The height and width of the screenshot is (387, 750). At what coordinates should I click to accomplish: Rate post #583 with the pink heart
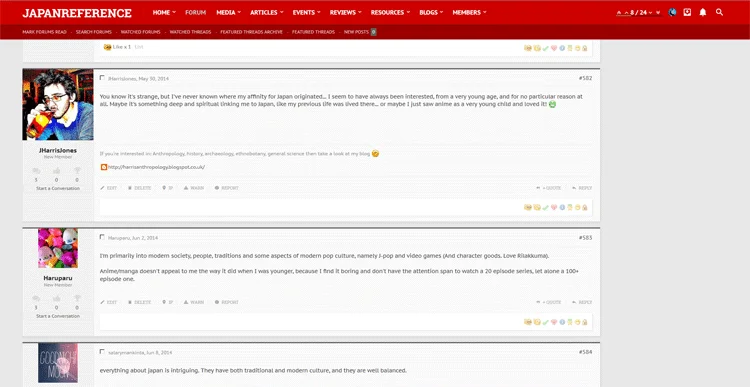click(x=554, y=322)
